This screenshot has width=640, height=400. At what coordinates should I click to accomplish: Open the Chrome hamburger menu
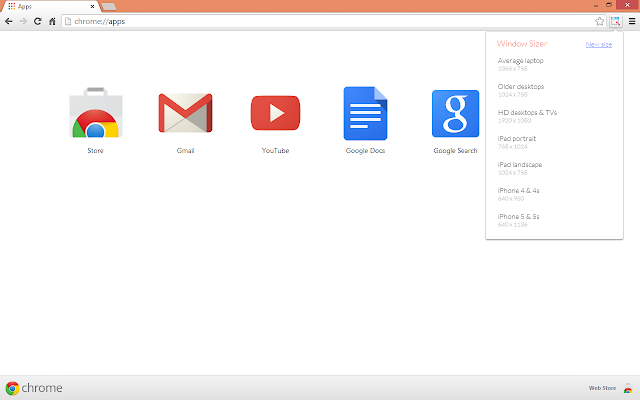(x=632, y=21)
